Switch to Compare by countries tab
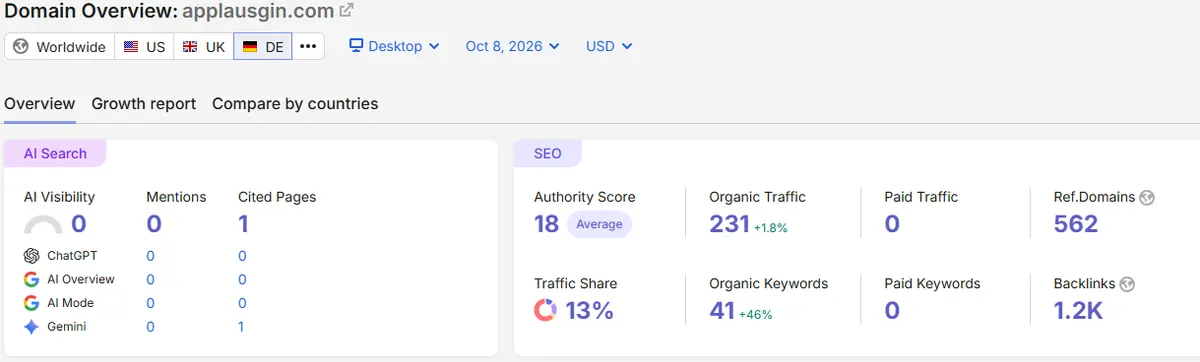 click(x=295, y=104)
